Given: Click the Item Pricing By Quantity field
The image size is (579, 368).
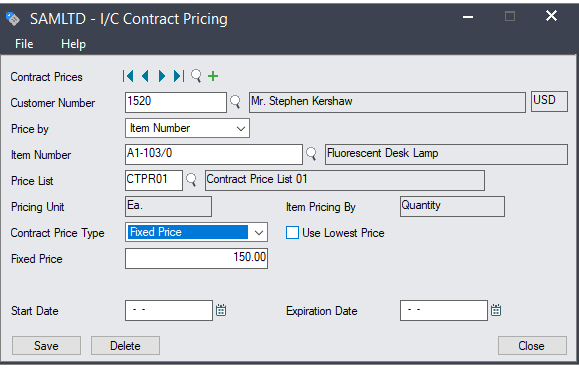Looking at the screenshot, I should (452, 206).
